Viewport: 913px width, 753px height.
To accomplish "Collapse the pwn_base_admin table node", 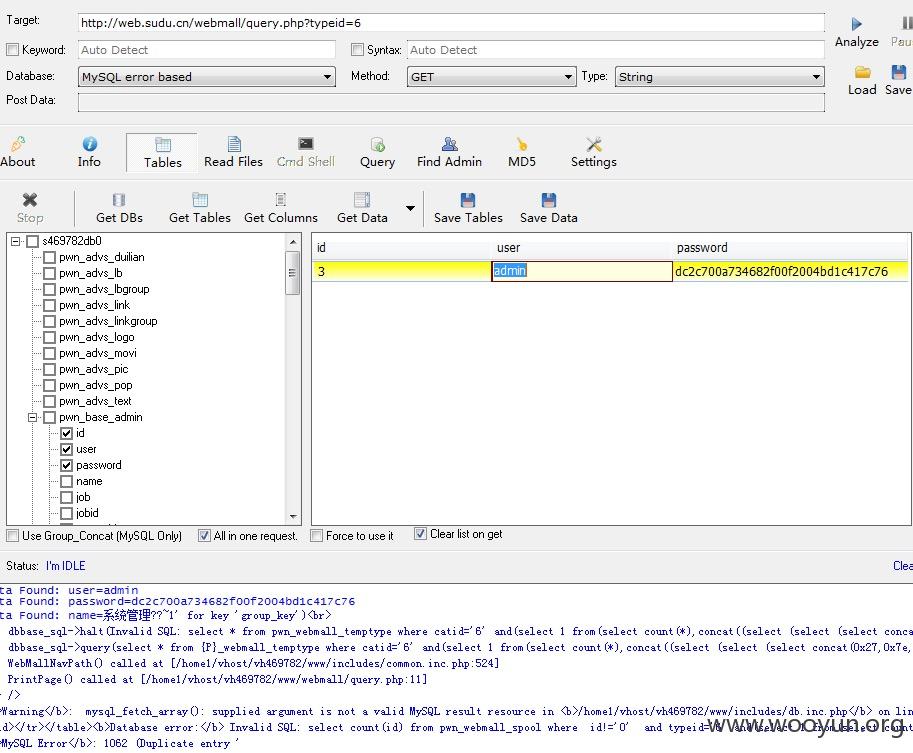I will pos(33,418).
